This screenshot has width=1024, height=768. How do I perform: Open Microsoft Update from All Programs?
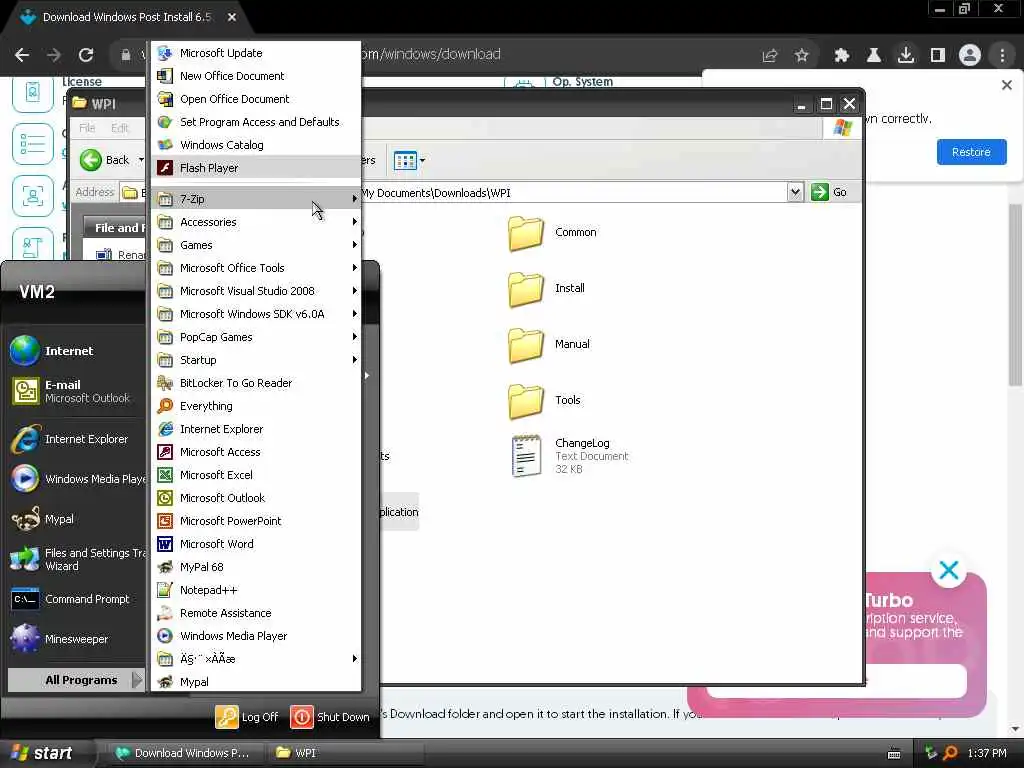point(255,53)
